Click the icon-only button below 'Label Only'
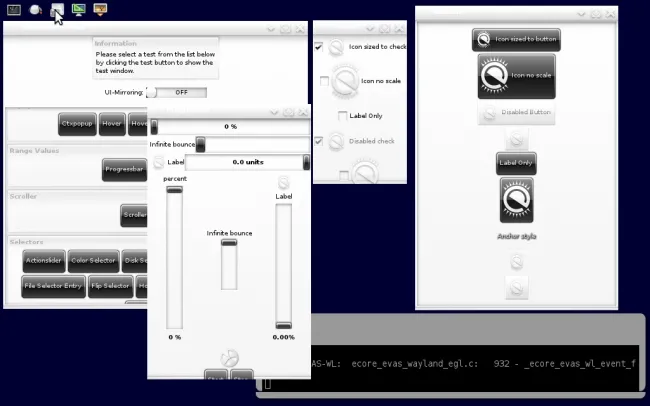Image resolution: width=650 pixels, height=406 pixels. [x=517, y=200]
